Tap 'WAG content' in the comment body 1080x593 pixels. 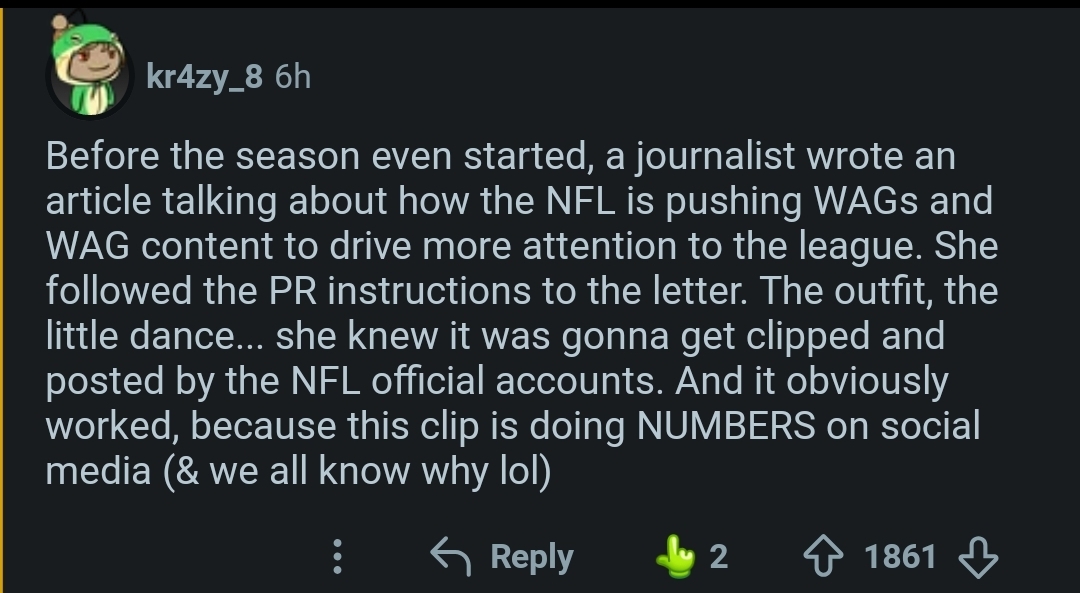160,246
